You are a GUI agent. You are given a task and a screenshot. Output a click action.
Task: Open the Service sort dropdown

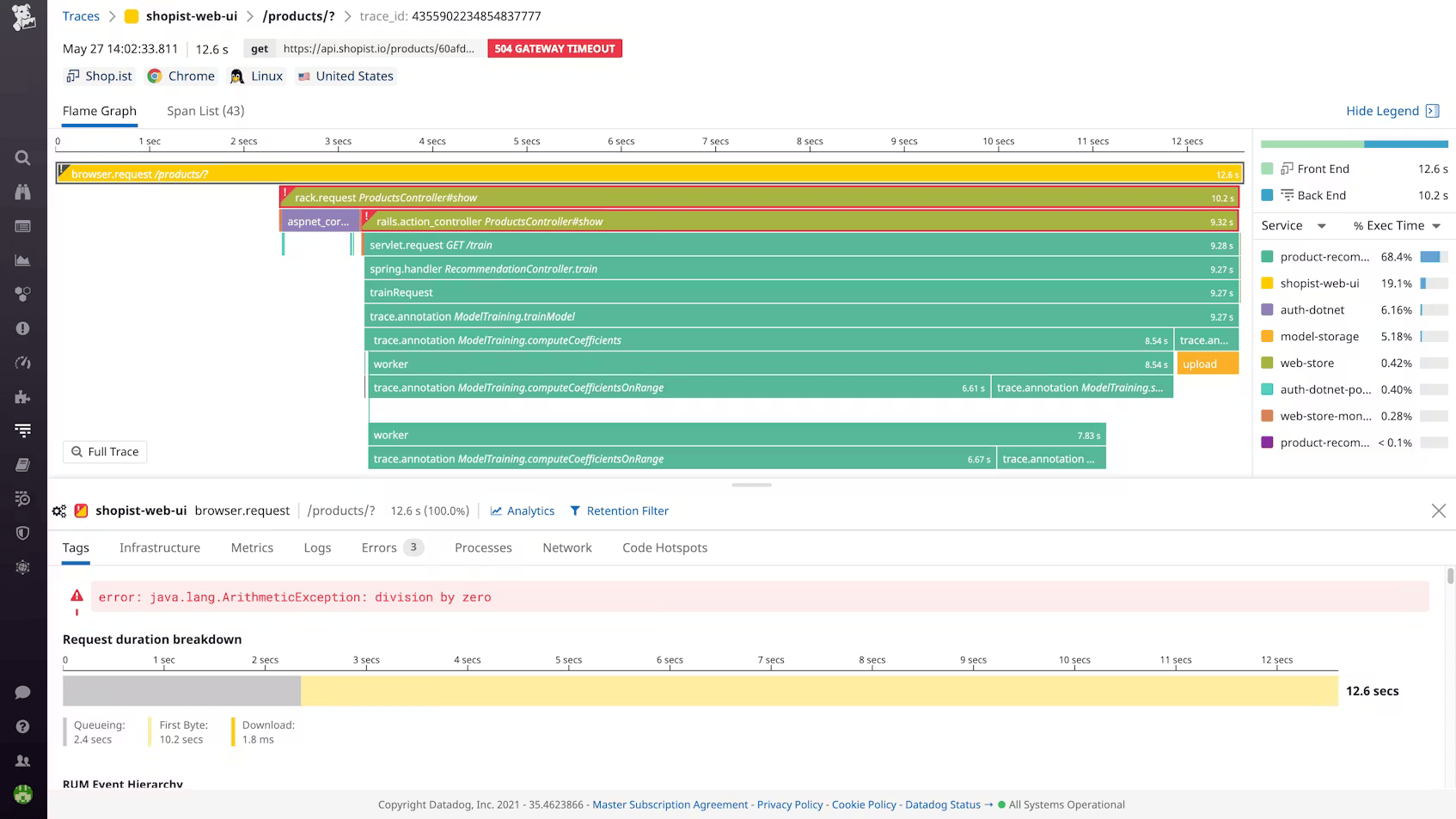(1293, 225)
